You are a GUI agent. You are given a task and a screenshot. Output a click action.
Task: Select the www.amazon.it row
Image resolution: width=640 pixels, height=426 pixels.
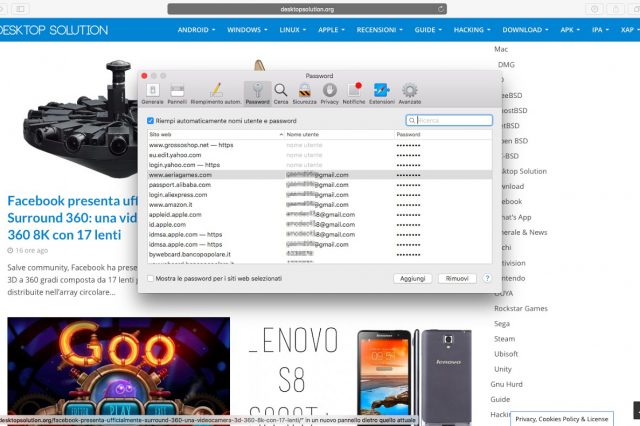tap(320, 204)
